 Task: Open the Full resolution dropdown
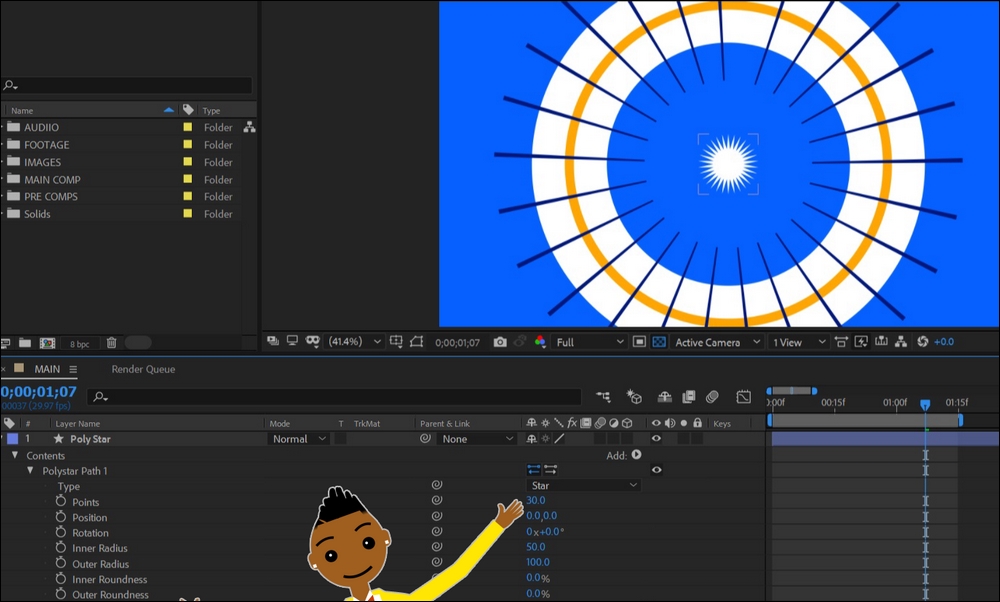tap(589, 342)
